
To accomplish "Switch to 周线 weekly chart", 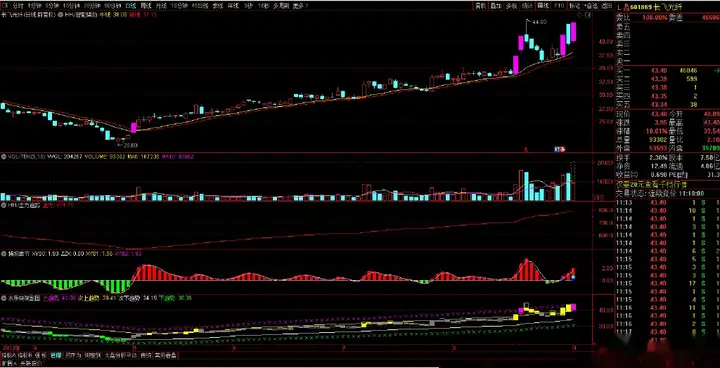I will (x=146, y=6).
